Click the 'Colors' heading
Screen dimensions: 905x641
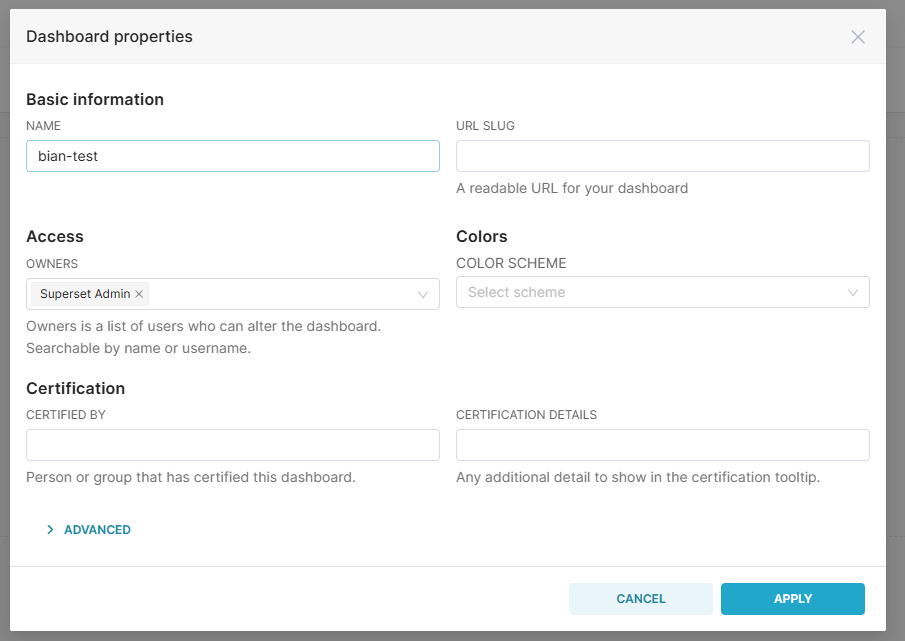(x=482, y=237)
